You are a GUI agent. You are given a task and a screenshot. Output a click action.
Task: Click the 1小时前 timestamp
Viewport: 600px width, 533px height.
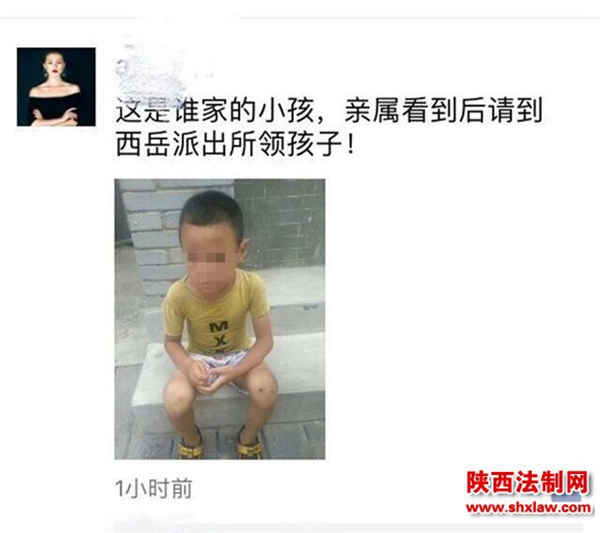tap(153, 489)
